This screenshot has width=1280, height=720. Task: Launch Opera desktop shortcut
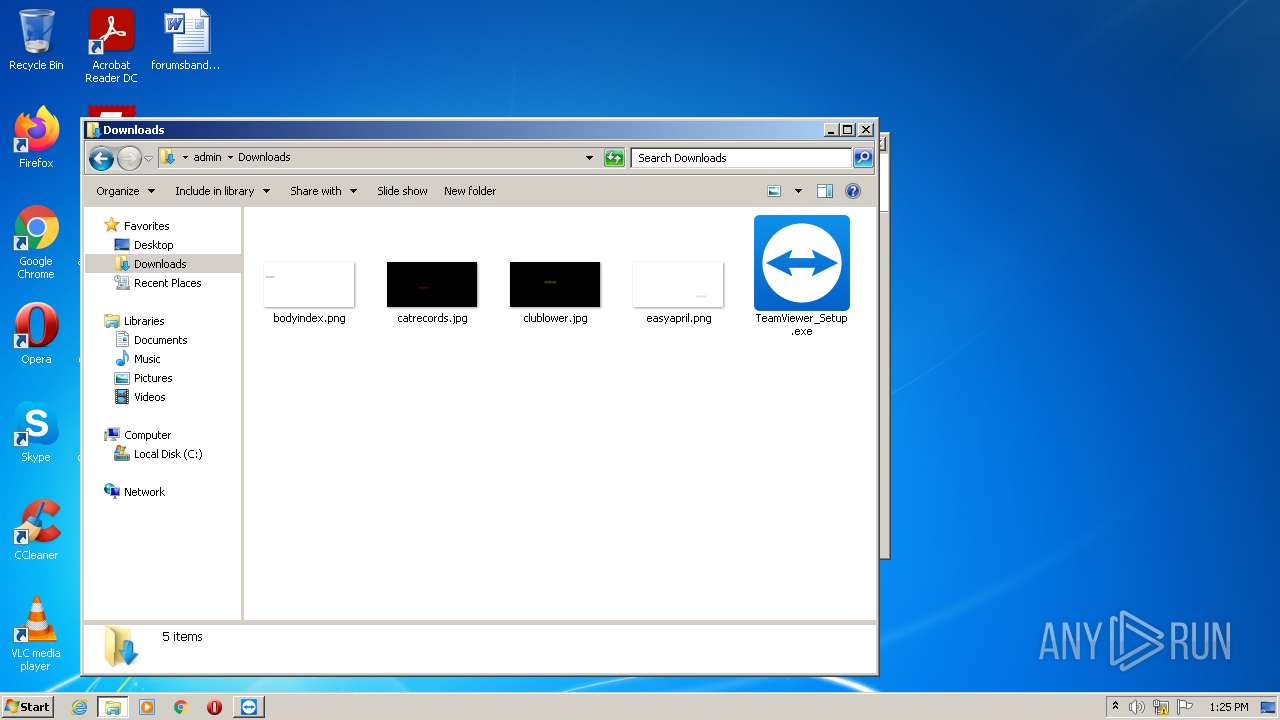pos(36,333)
